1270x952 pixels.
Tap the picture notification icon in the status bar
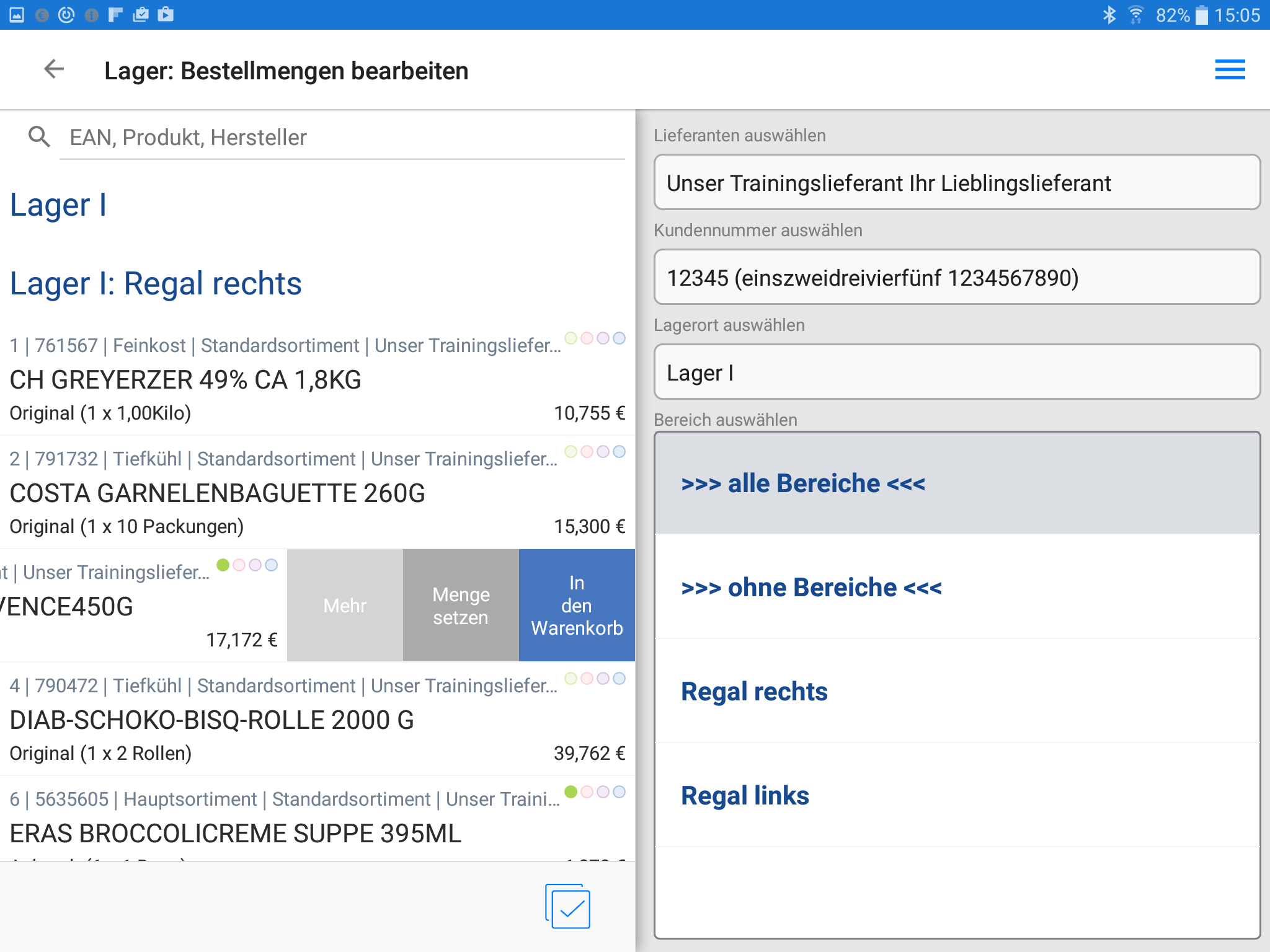click(x=17, y=15)
